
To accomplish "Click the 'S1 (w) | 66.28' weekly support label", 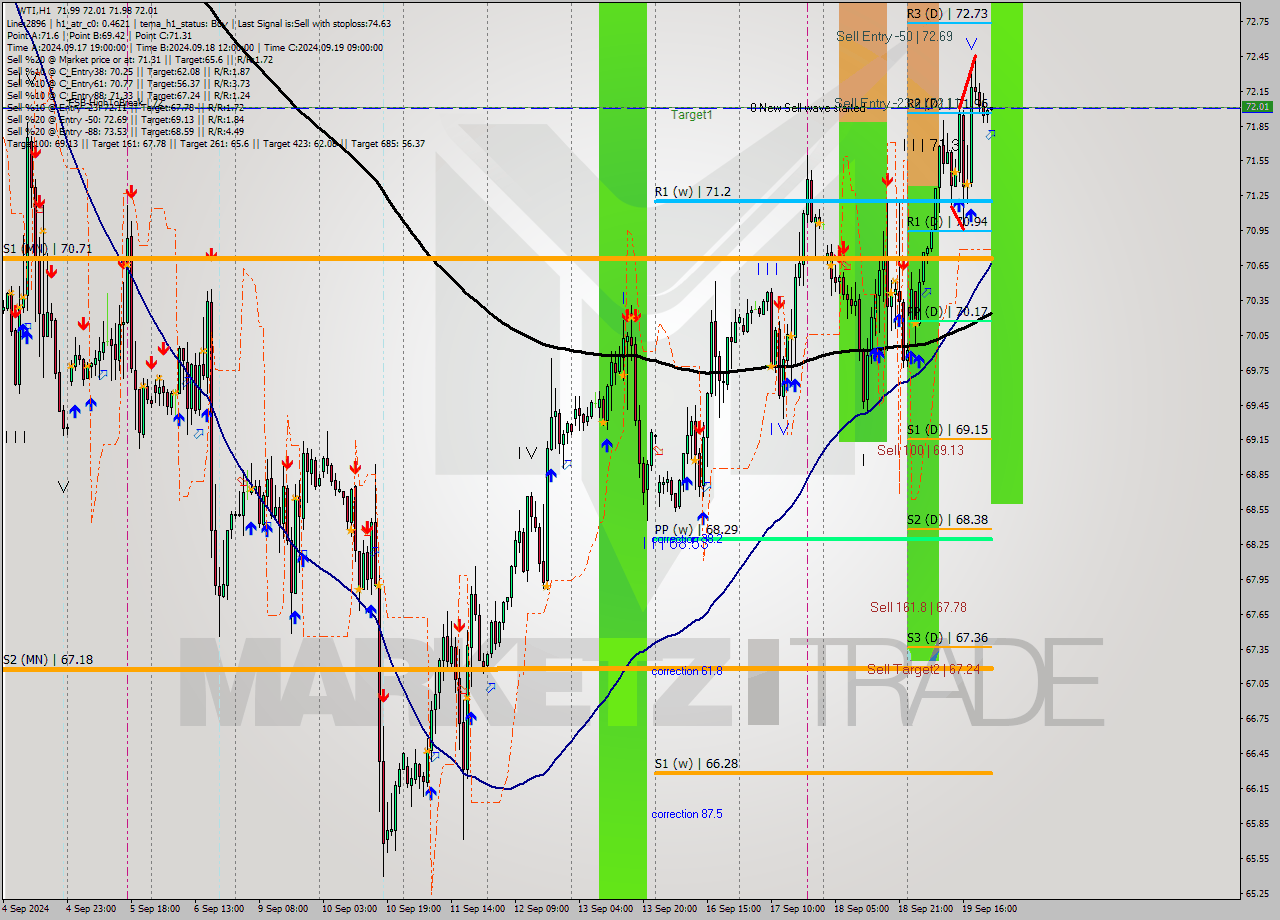I will point(696,764).
